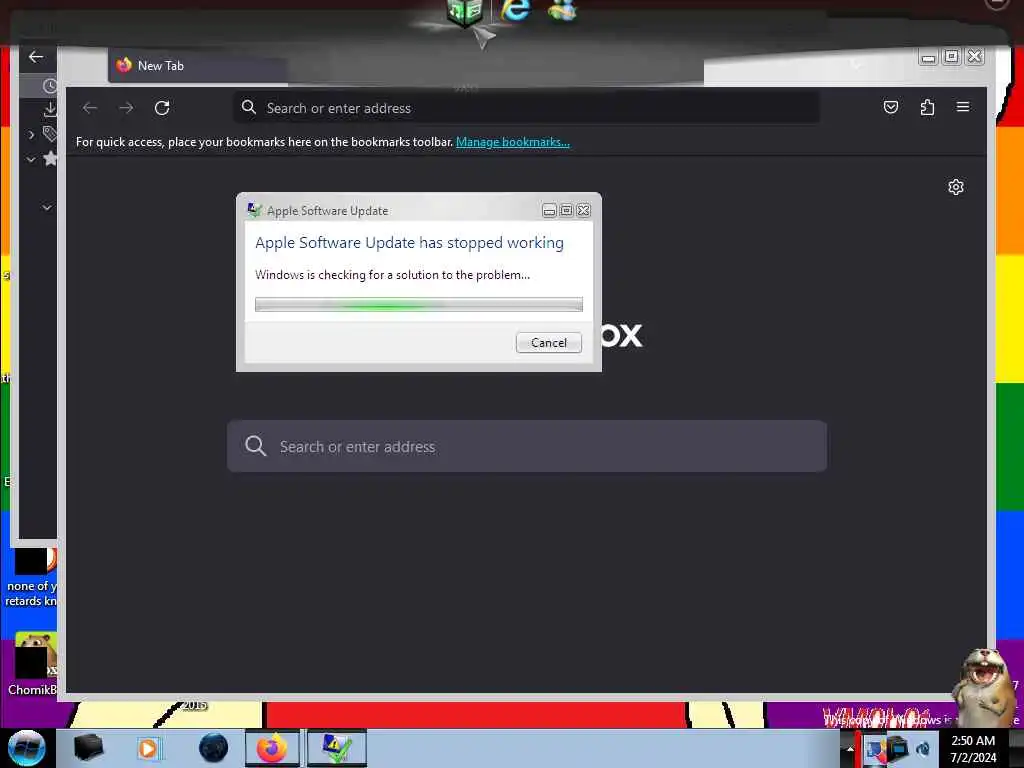Open the Windows Start orb
Image resolution: width=1024 pixels, height=768 pixels.
pyautogui.click(x=26, y=748)
